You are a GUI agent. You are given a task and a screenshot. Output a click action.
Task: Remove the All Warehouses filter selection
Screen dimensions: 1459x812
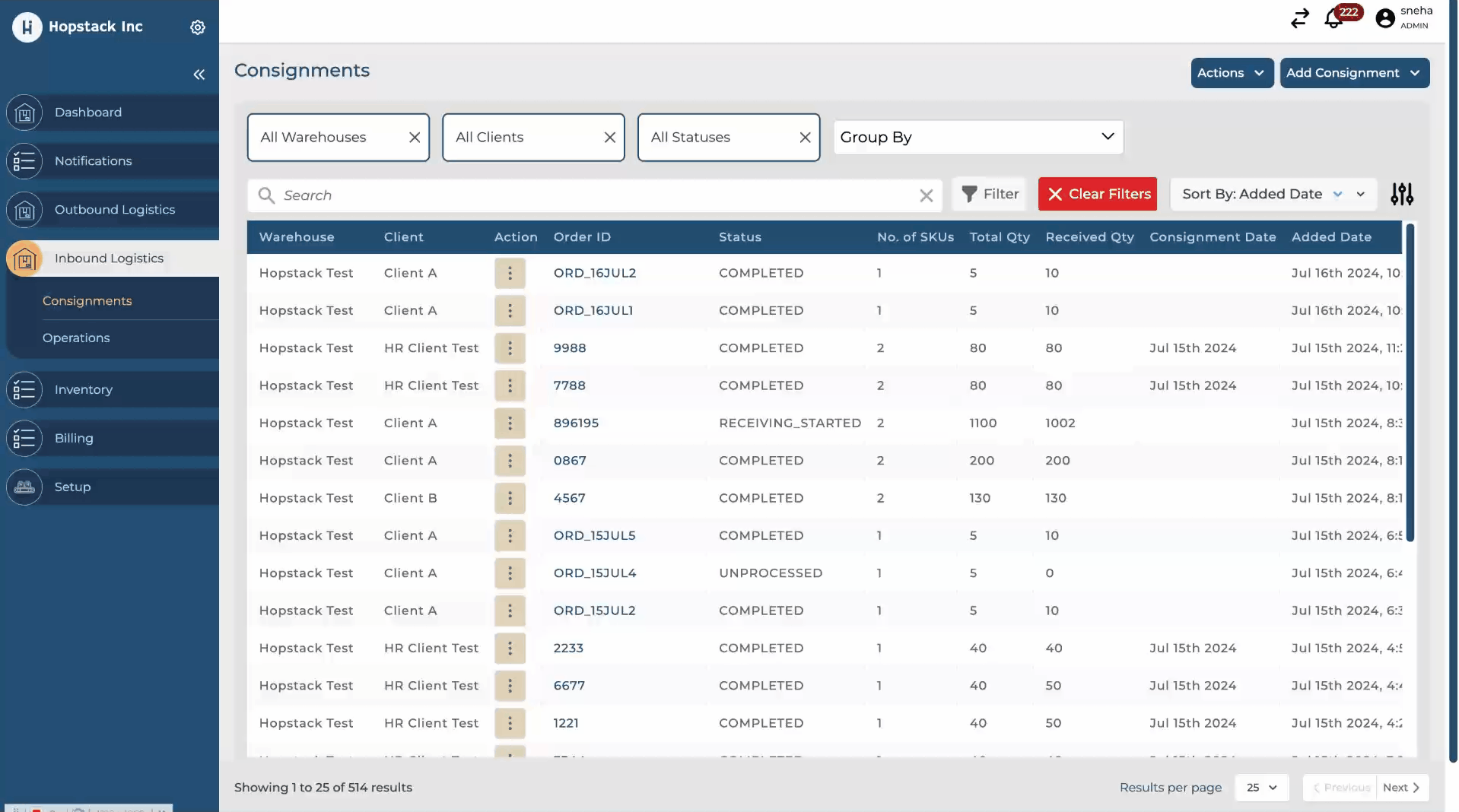point(415,138)
